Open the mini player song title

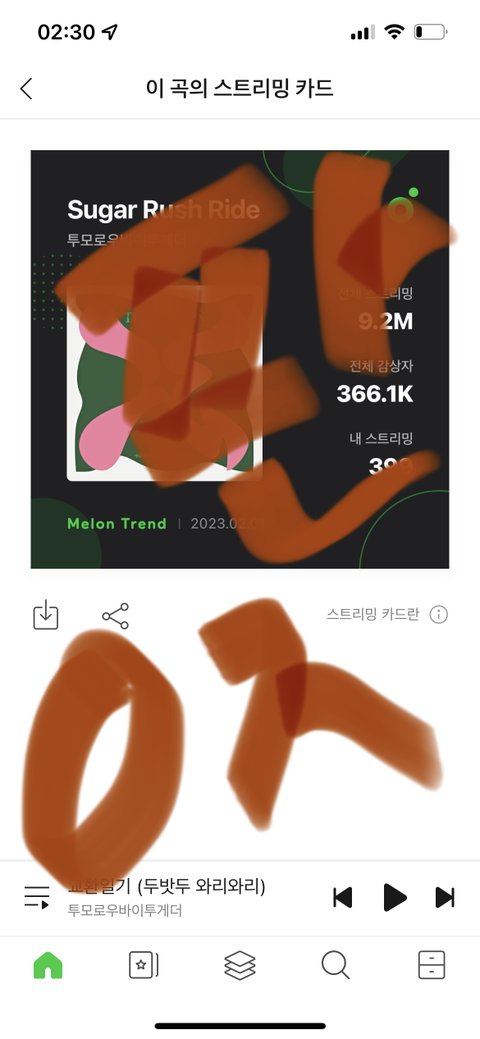(x=166, y=886)
